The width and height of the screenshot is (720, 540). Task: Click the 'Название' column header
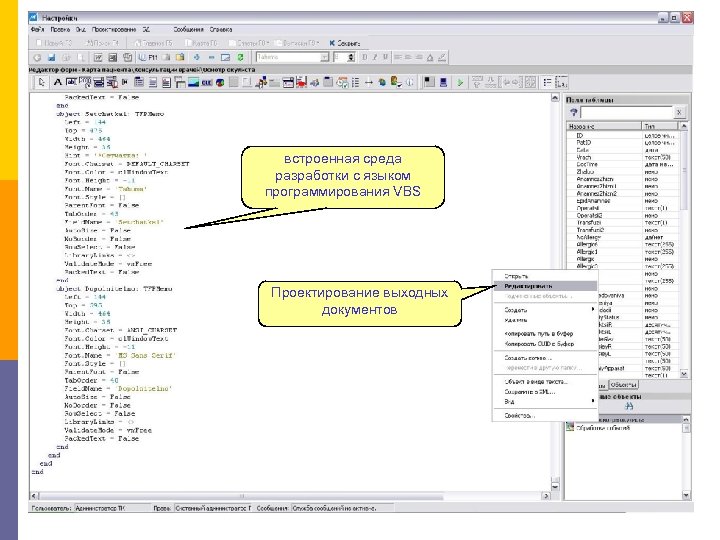click(x=604, y=126)
